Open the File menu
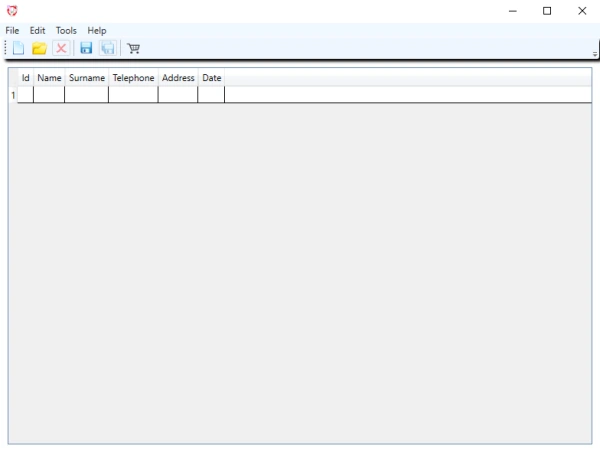The image size is (600, 450). point(12,31)
